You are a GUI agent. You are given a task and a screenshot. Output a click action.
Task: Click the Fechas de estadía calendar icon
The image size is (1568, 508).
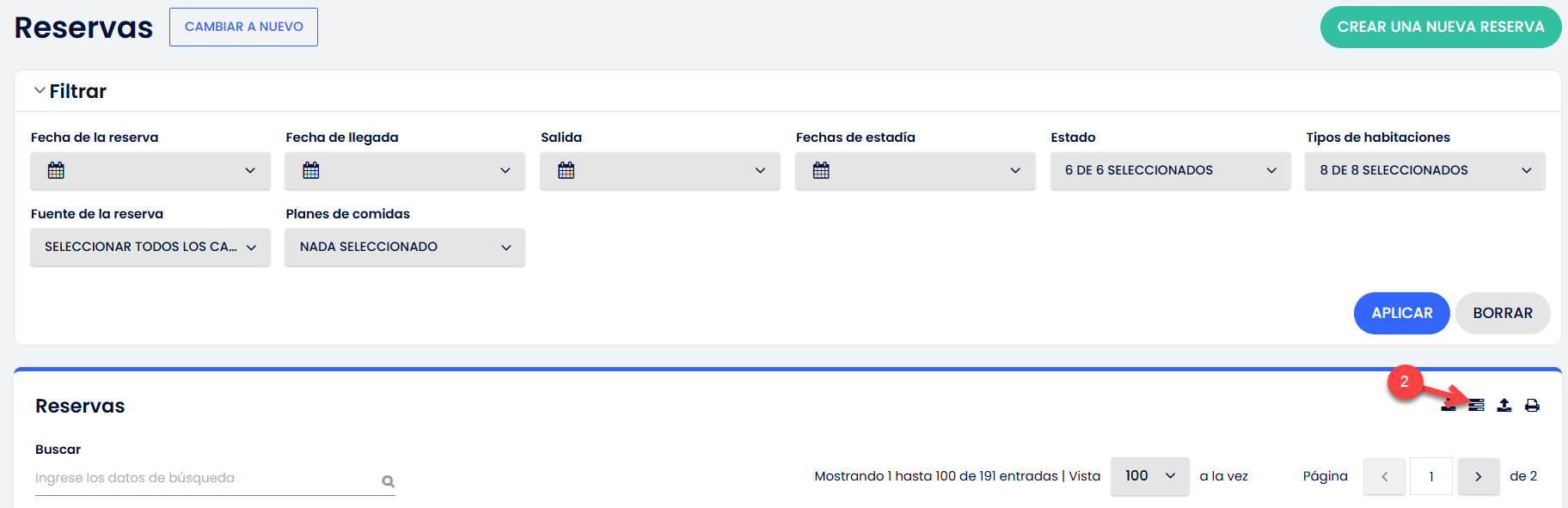[x=821, y=170]
